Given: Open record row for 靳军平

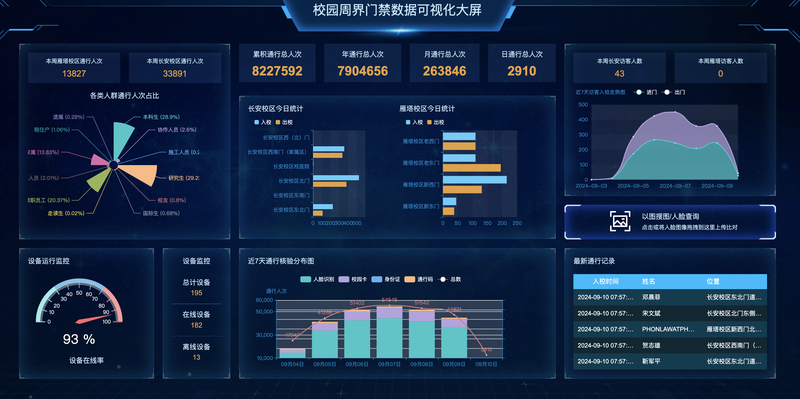Looking at the screenshot, I should pos(670,361).
